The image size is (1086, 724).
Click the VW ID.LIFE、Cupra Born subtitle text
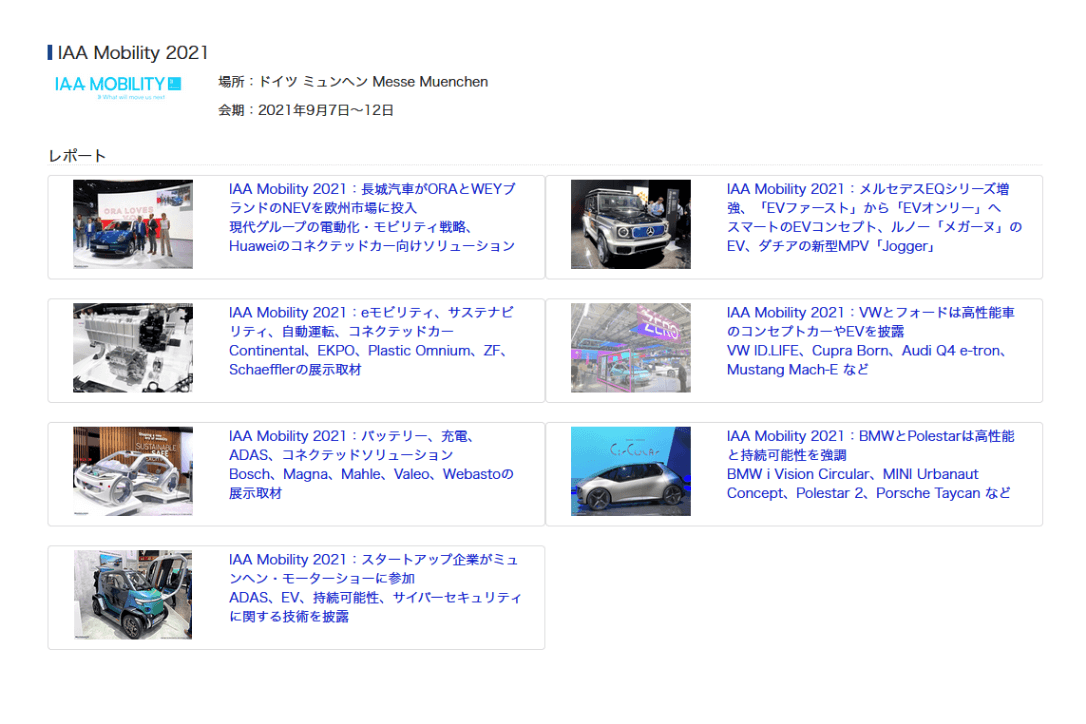pos(866,351)
